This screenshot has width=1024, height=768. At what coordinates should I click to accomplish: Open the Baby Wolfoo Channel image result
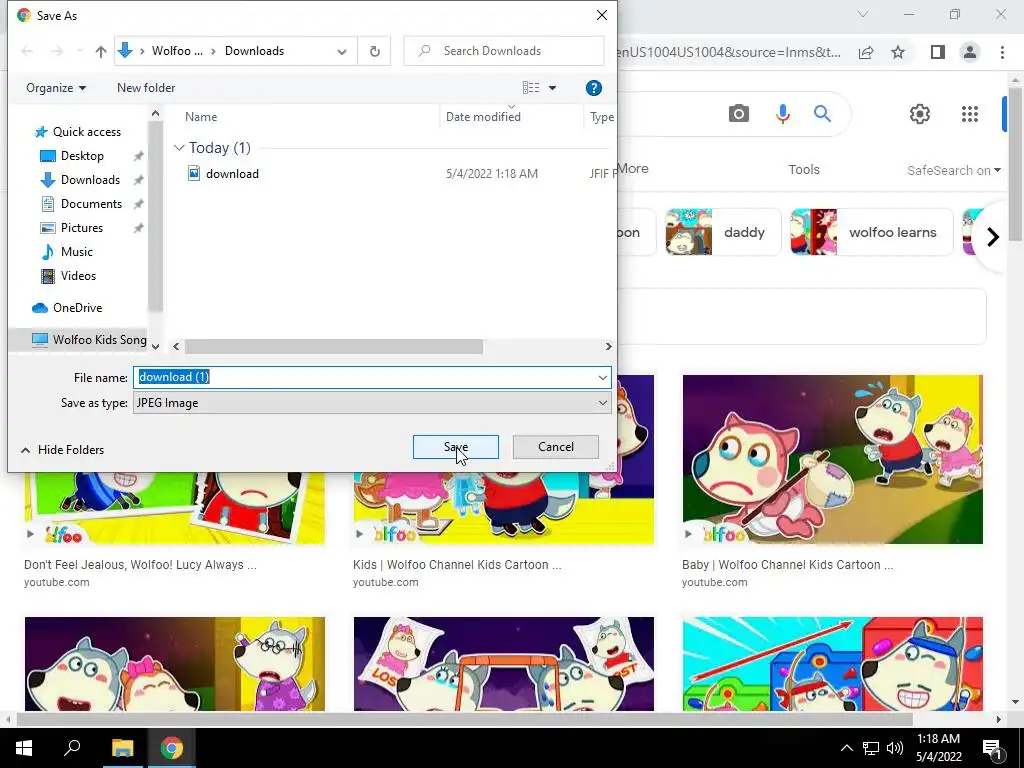[x=833, y=459]
